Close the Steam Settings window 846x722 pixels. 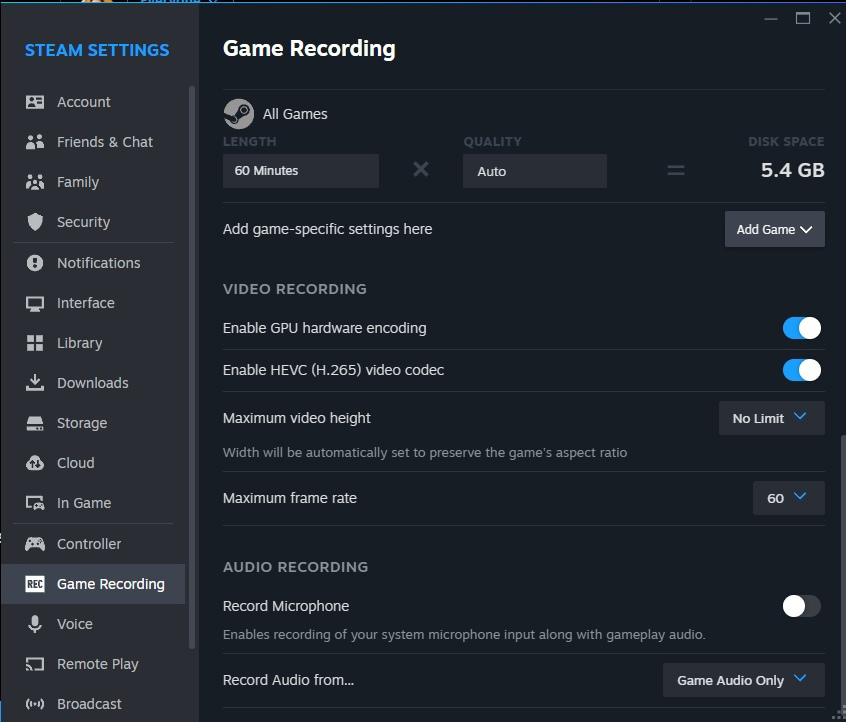(x=835, y=18)
